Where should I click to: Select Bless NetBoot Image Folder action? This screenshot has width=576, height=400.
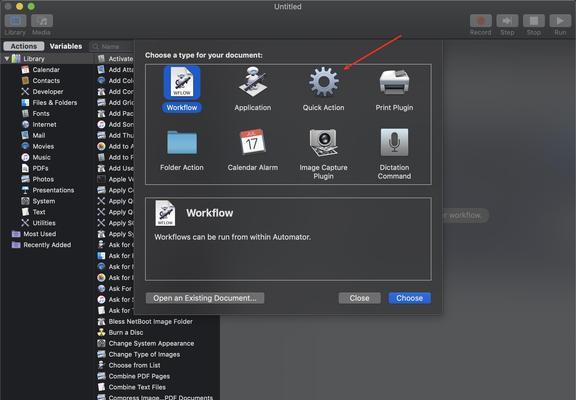pyautogui.click(x=150, y=321)
